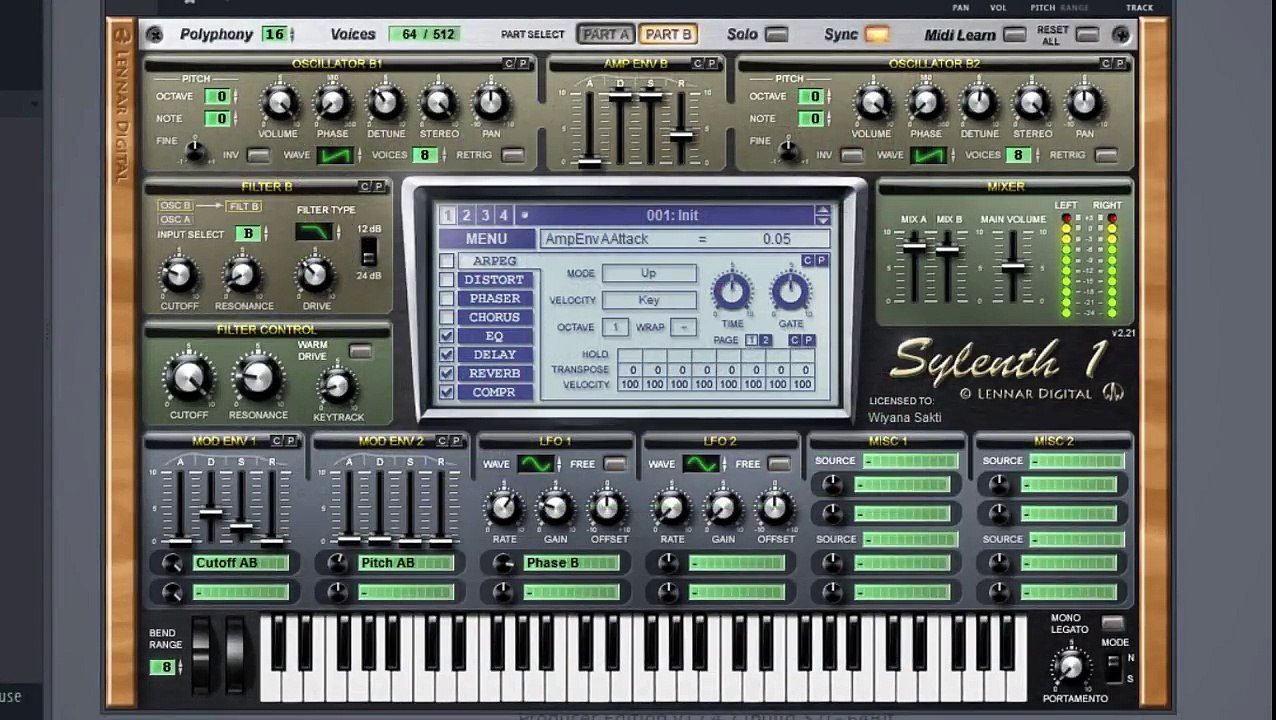Click the Filter B Resonance knob
Image resolution: width=1276 pixels, height=720 pixels.
coord(242,274)
